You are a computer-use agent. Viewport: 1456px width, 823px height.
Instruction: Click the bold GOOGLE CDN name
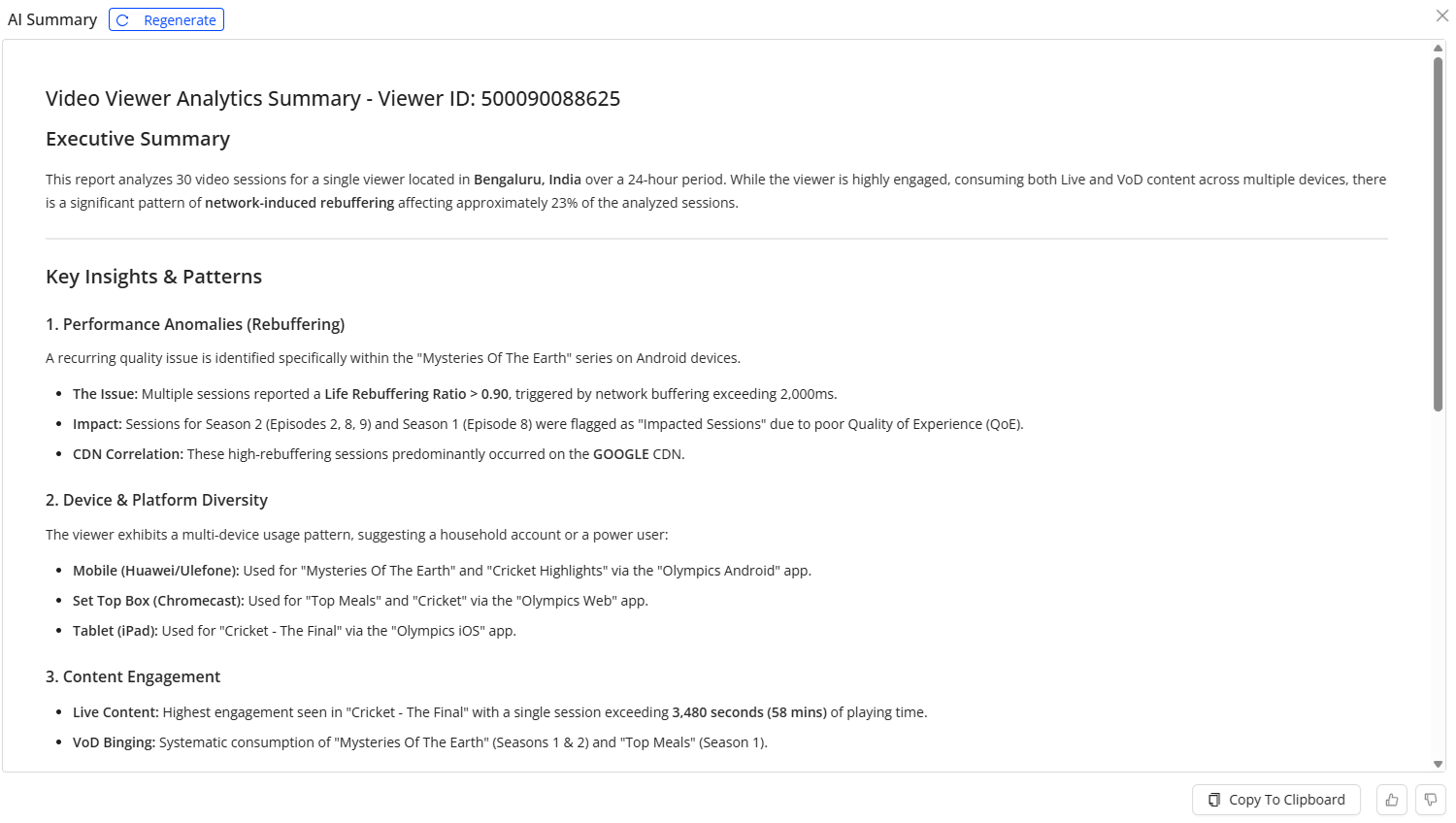(x=620, y=454)
